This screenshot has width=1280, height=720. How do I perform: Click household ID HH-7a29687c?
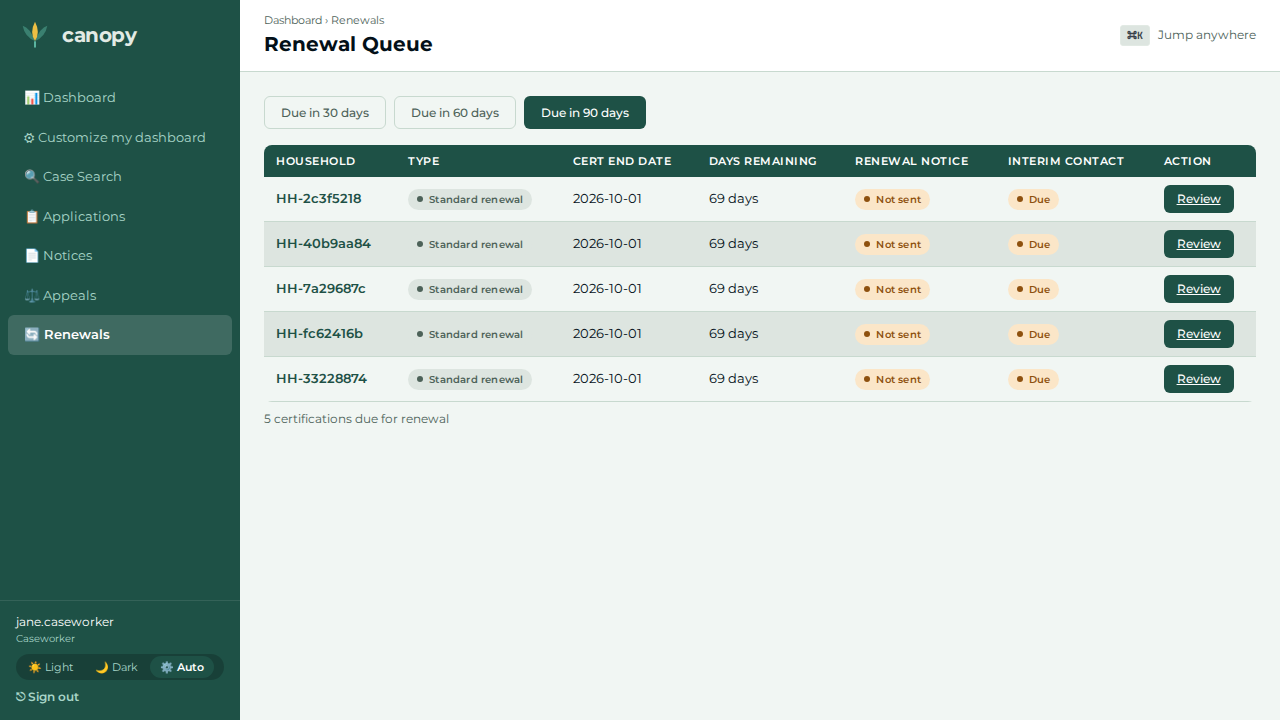click(321, 289)
